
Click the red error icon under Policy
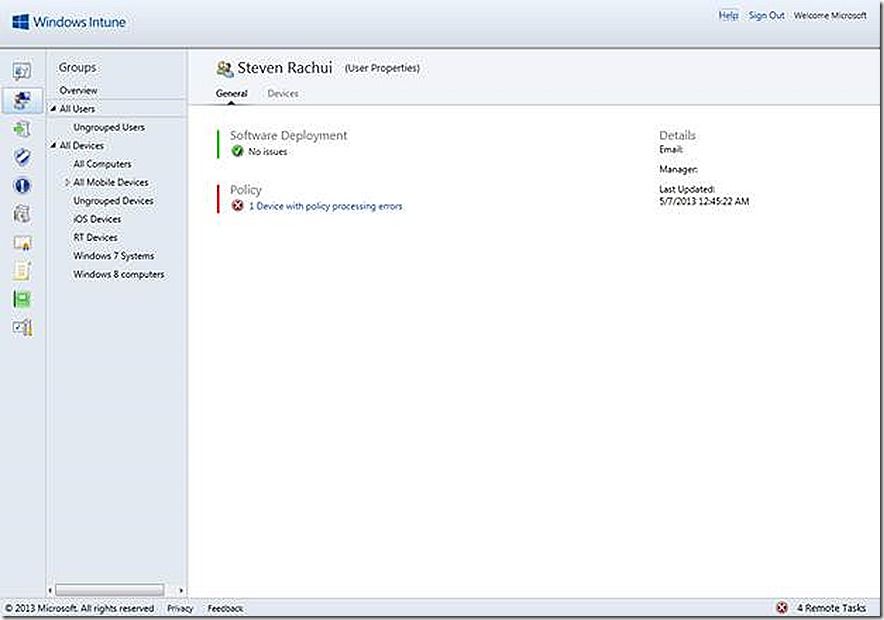(x=237, y=206)
